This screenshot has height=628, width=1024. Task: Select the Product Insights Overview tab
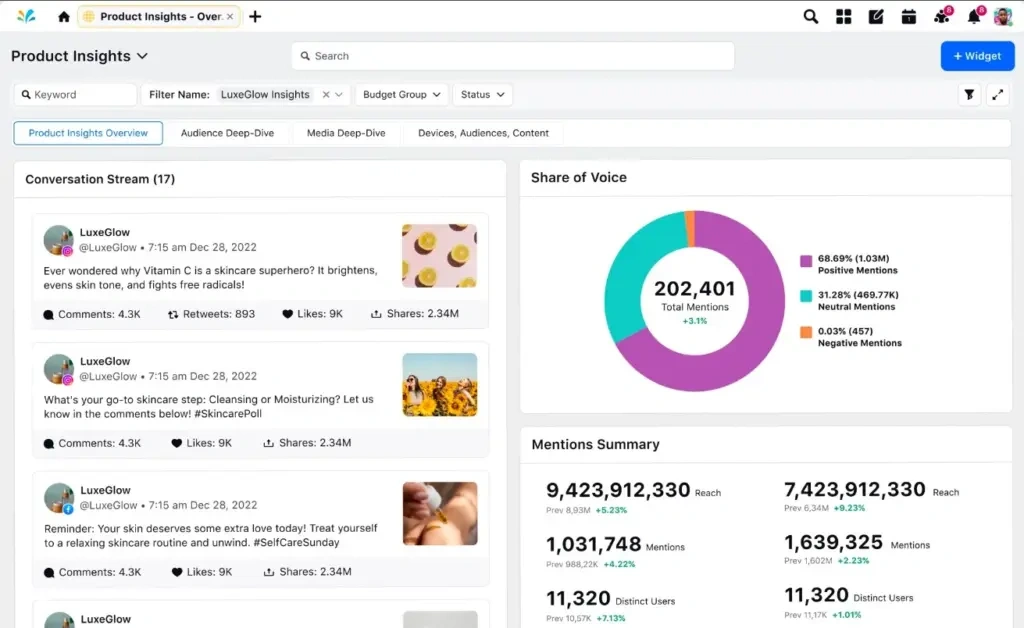click(x=88, y=133)
